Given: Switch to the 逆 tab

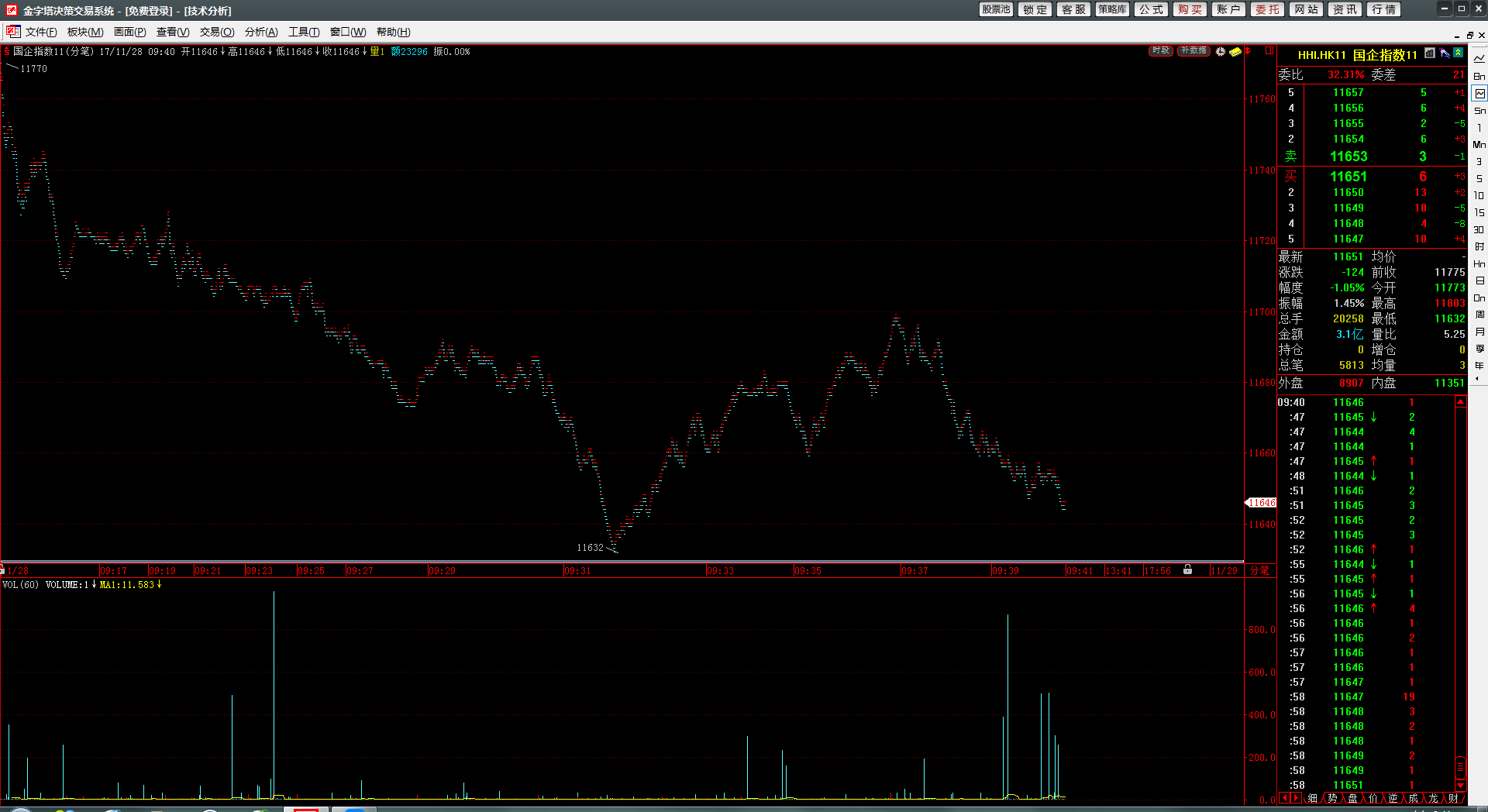Looking at the screenshot, I should pyautogui.click(x=1393, y=798).
